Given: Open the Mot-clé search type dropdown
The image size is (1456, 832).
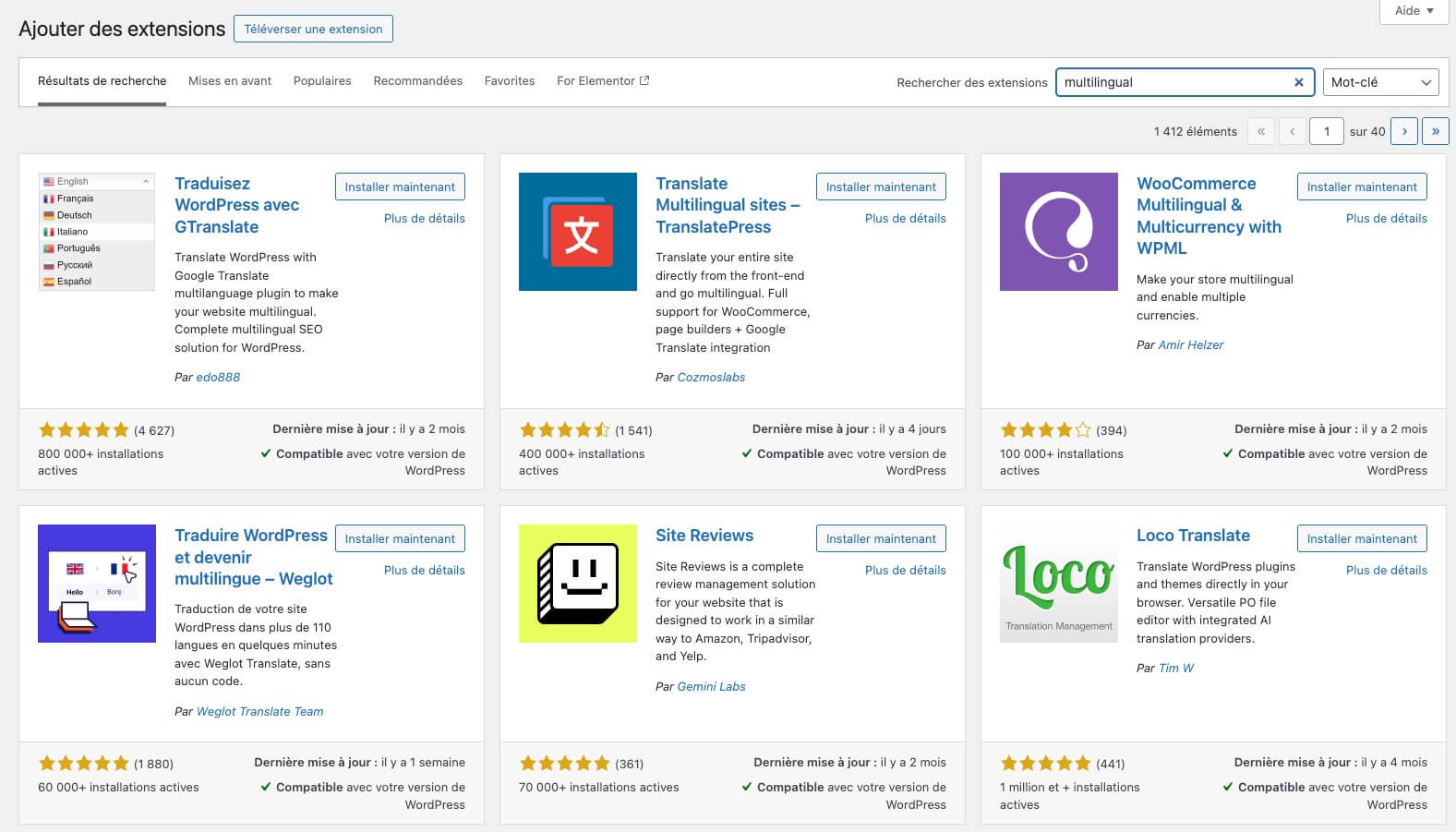Looking at the screenshot, I should pyautogui.click(x=1381, y=82).
